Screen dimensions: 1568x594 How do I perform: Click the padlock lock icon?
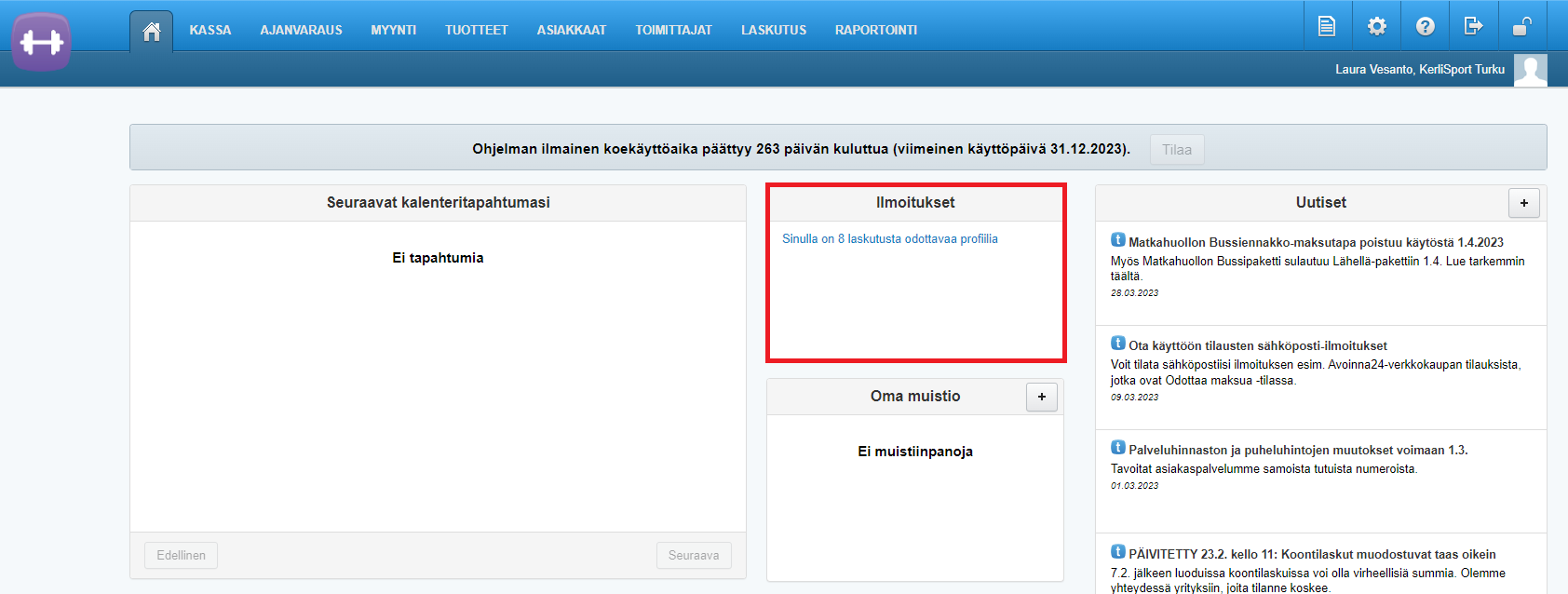1521,26
